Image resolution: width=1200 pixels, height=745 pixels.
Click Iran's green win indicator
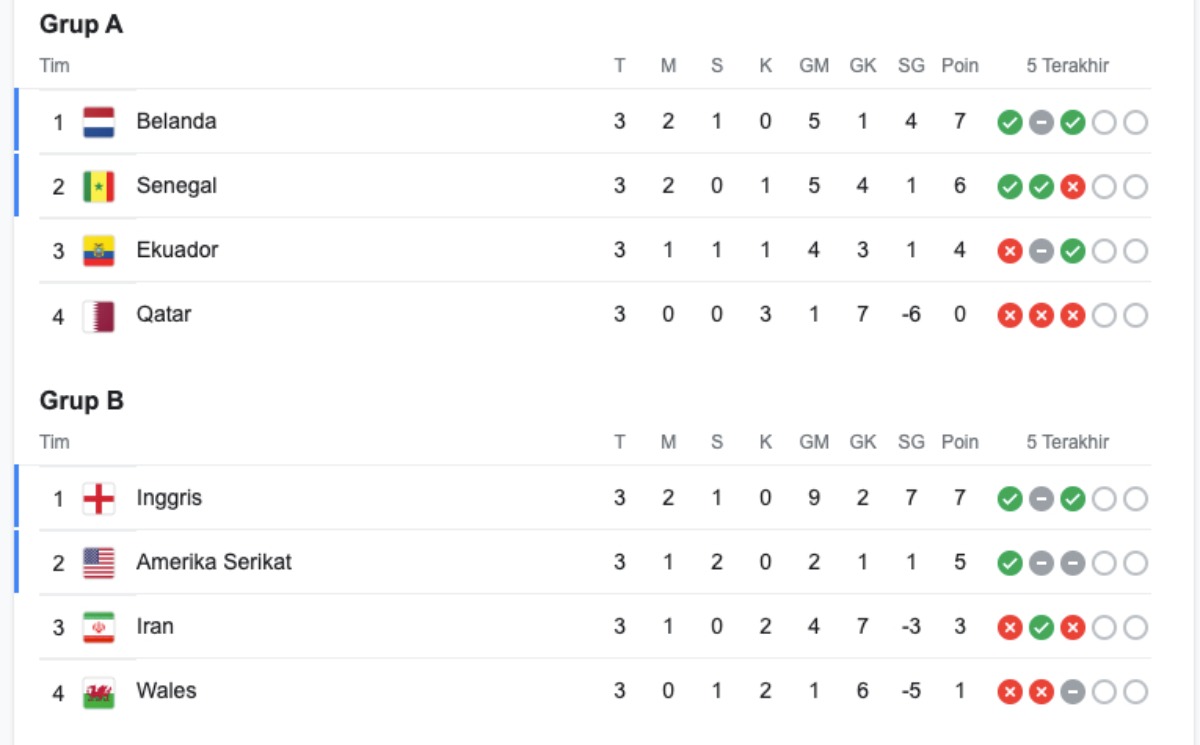click(x=1041, y=628)
